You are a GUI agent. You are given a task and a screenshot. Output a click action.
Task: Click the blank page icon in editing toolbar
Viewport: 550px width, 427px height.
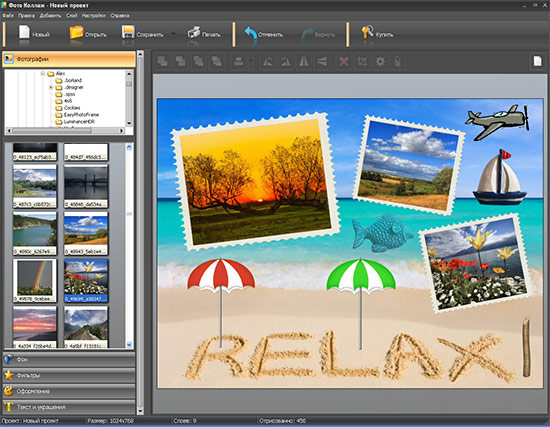537,61
